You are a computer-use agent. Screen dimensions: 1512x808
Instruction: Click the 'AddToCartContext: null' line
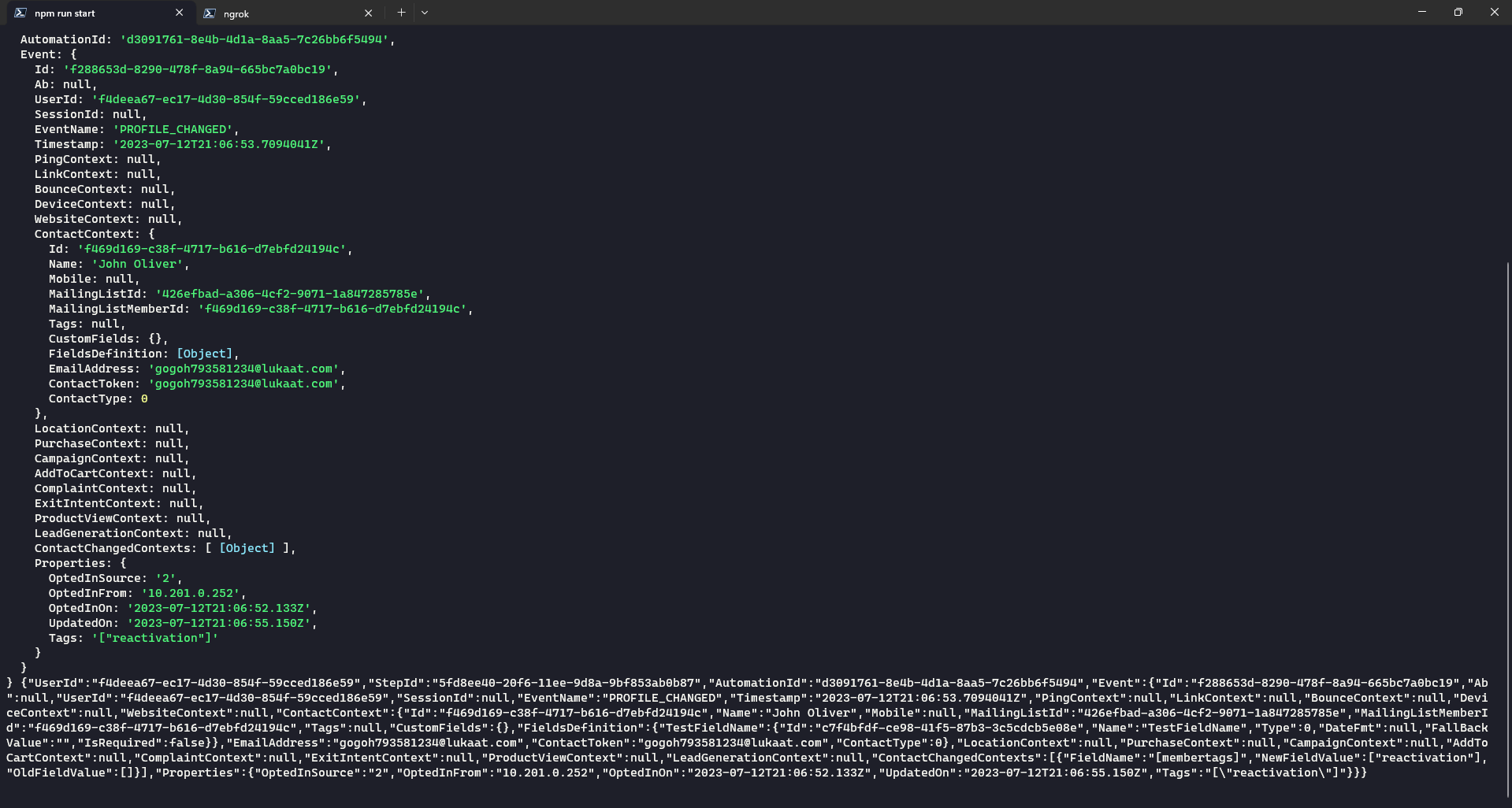click(116, 473)
